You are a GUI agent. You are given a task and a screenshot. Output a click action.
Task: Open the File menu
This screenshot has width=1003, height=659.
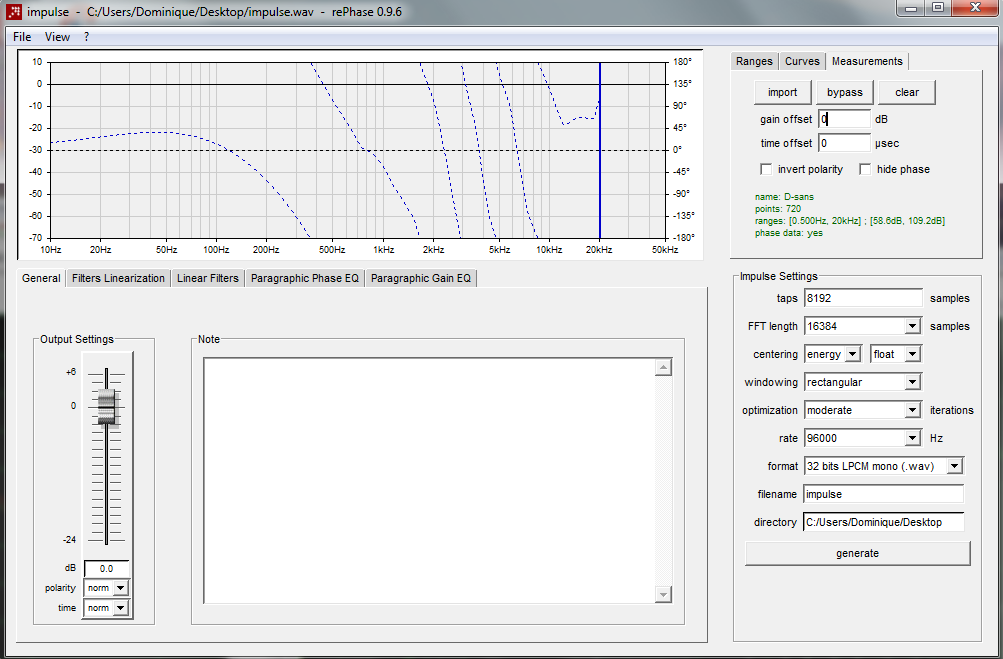(x=22, y=37)
